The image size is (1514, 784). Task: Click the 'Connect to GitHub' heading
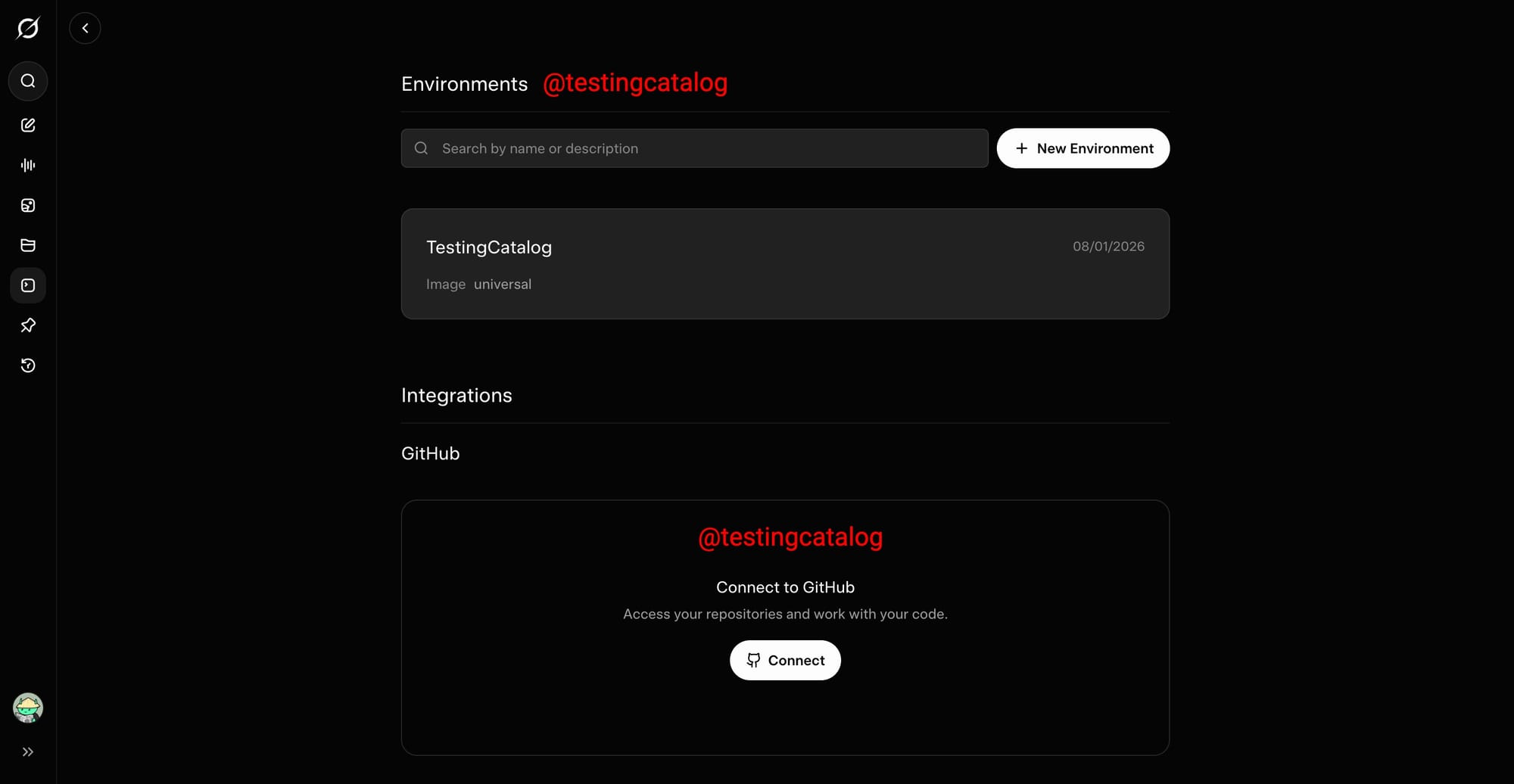coord(785,587)
